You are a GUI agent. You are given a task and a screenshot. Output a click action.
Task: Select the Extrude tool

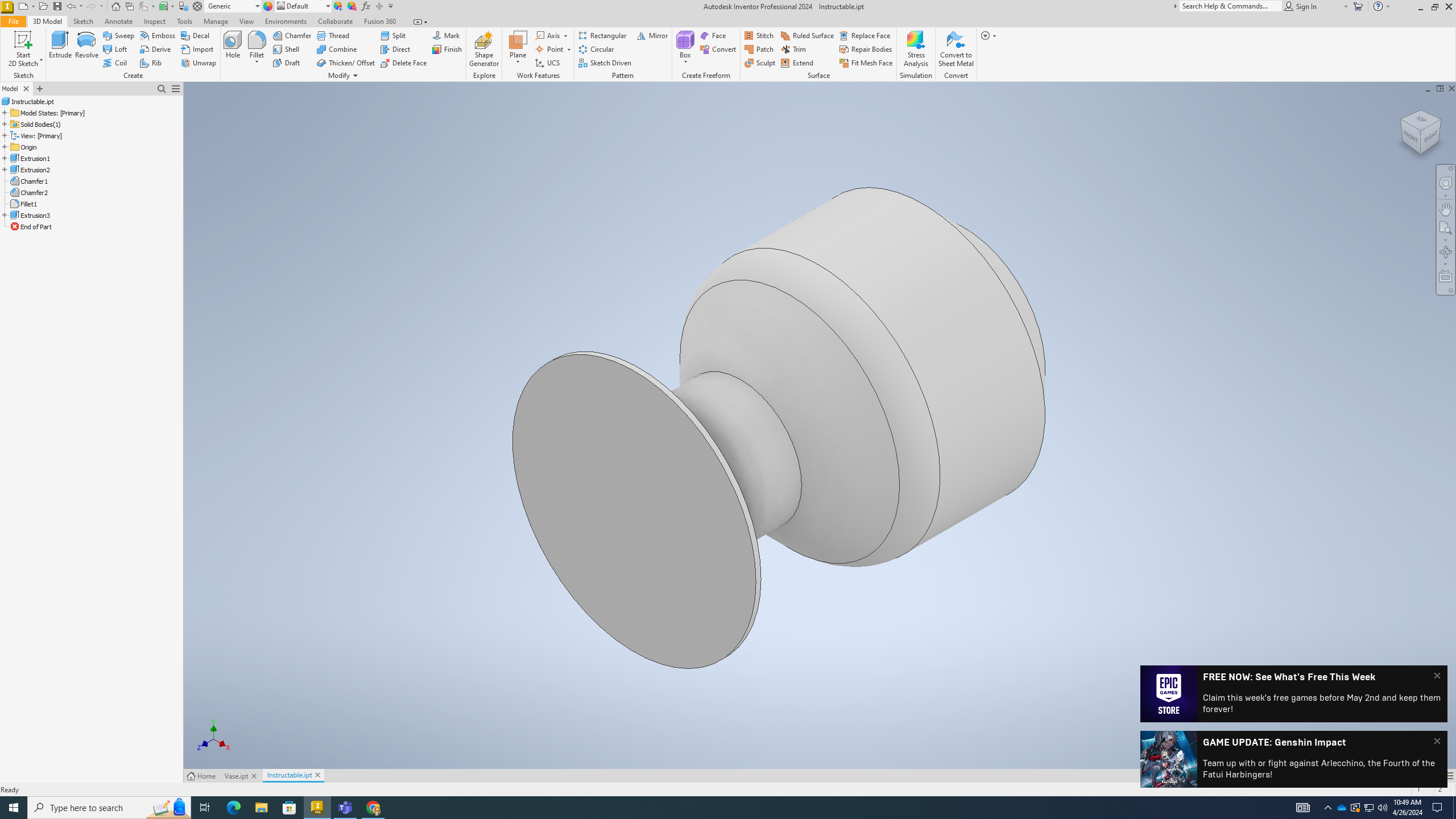(x=60, y=45)
